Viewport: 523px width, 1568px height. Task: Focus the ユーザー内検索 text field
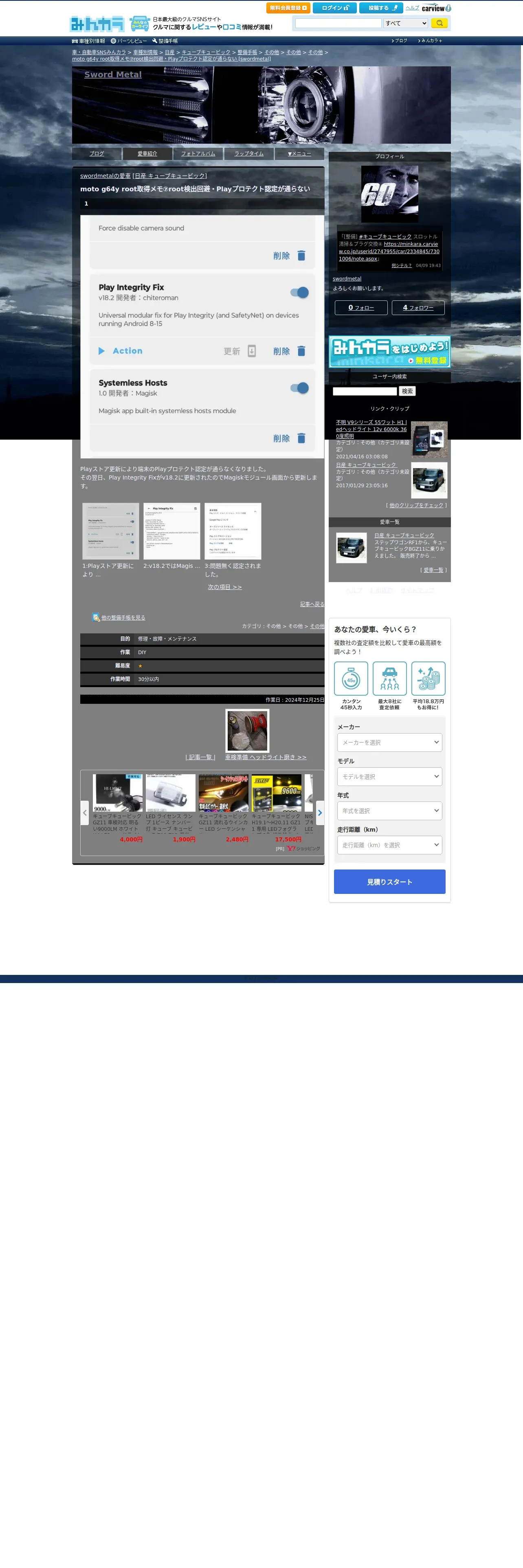[365, 392]
